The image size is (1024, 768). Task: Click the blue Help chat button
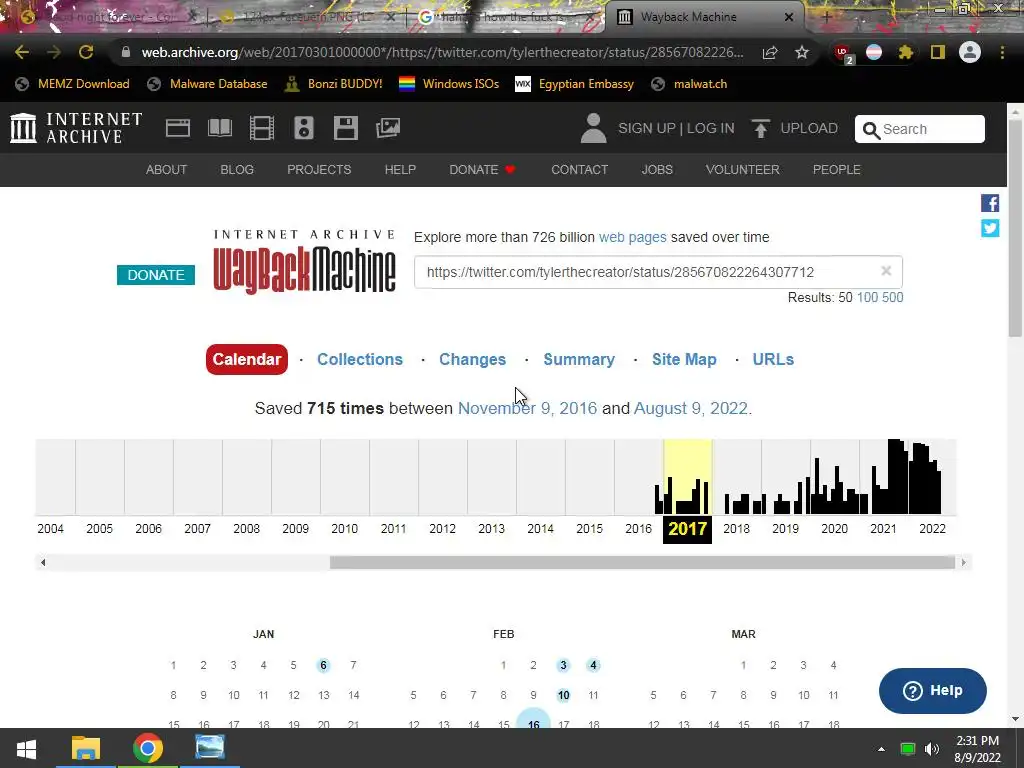(x=932, y=690)
